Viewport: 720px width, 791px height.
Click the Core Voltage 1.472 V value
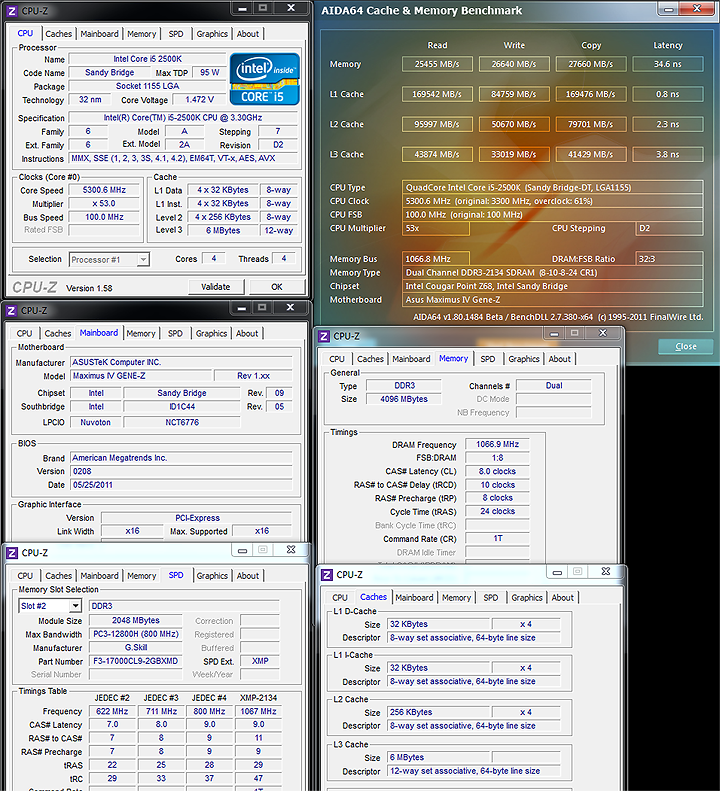pos(199,99)
